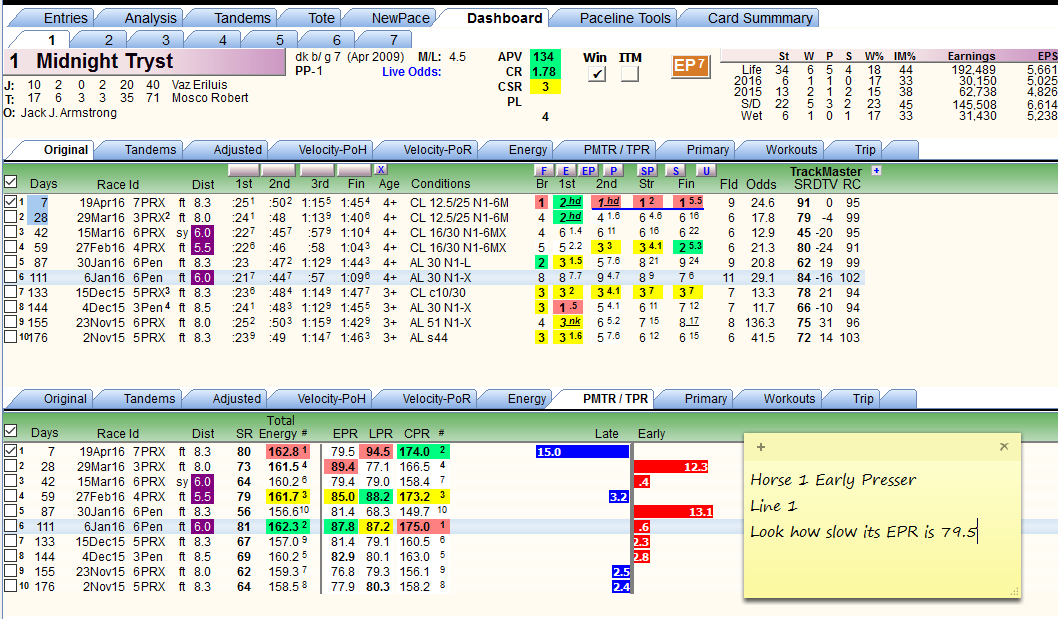Click the S filter button above Fin column

(675, 171)
